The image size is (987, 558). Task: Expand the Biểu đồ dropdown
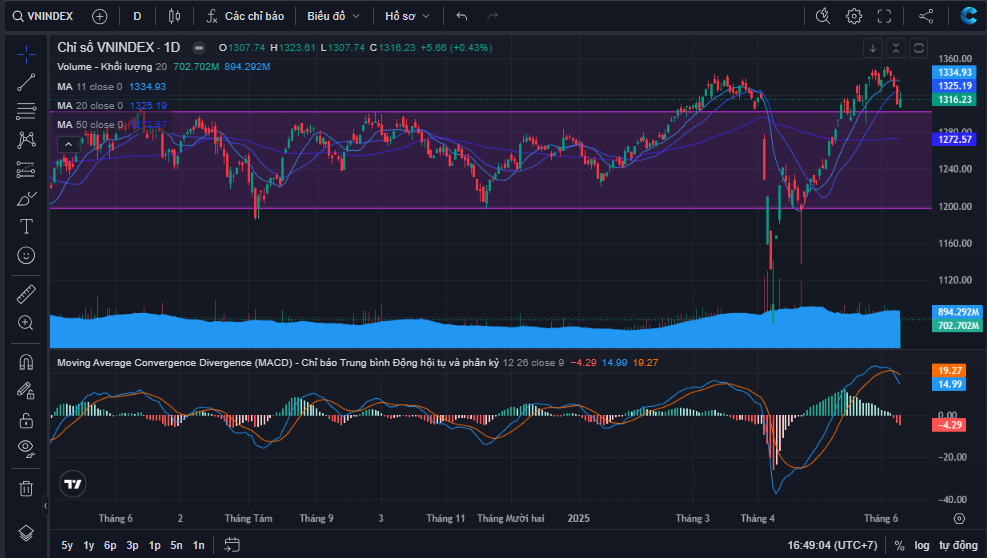click(x=333, y=16)
